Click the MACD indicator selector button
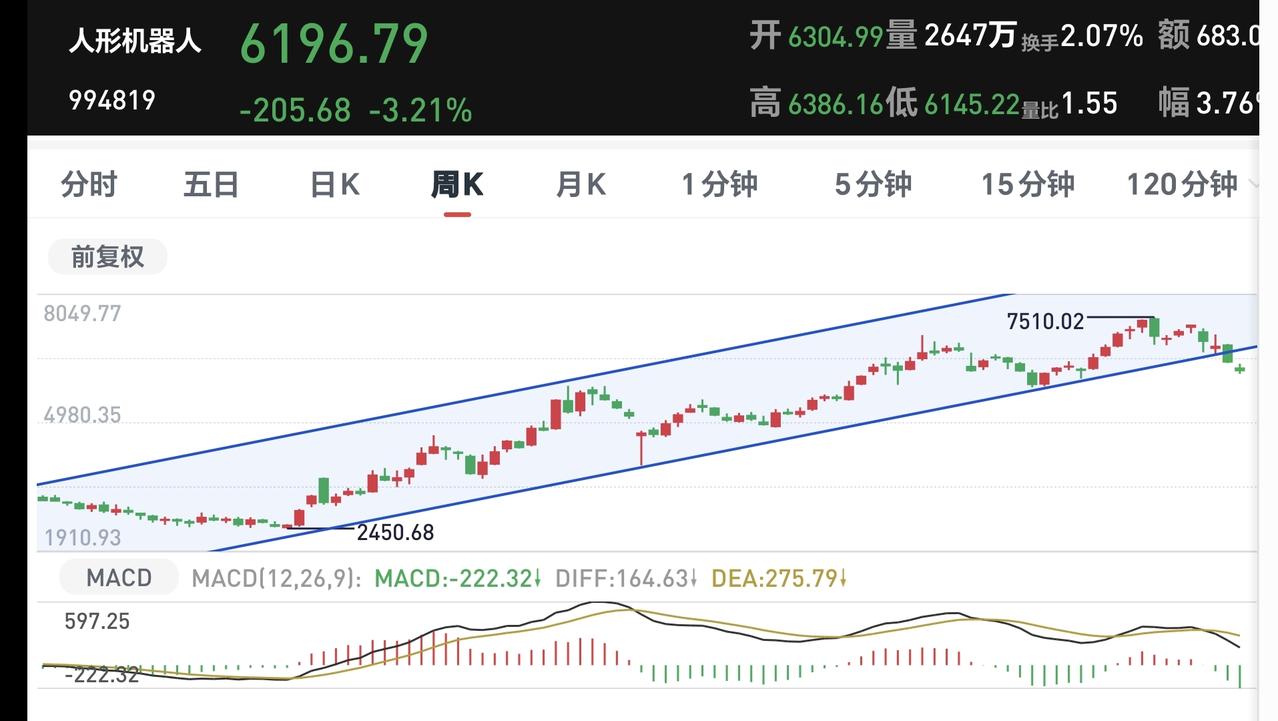 click(118, 577)
